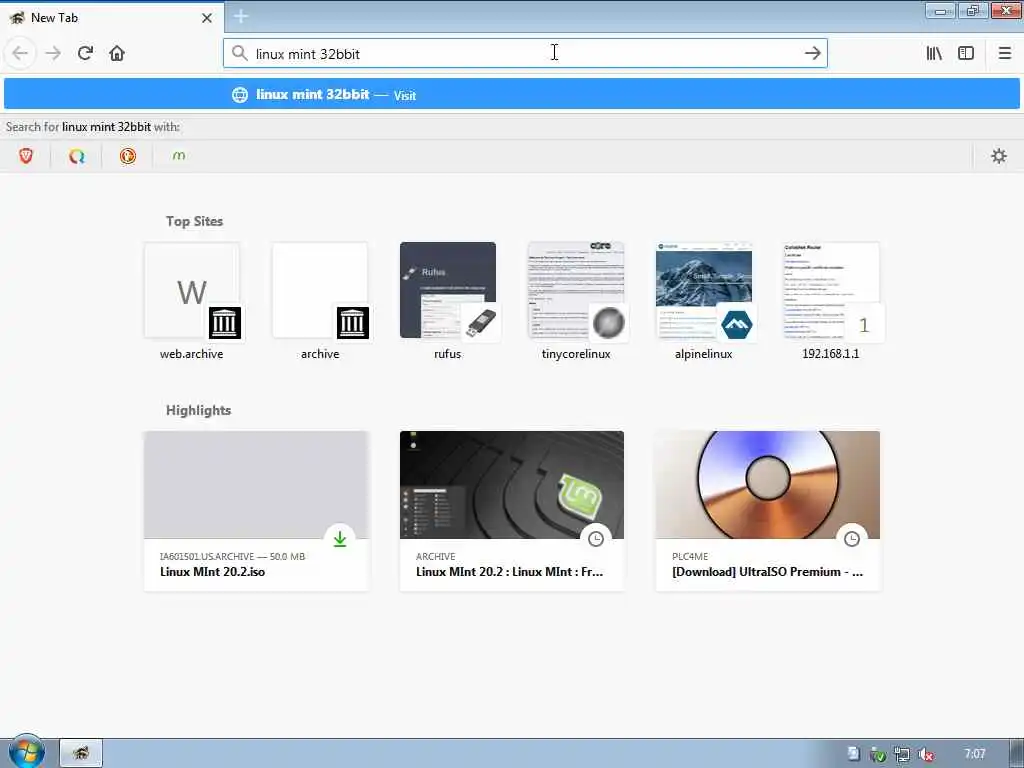Viewport: 1024px width, 768px height.
Task: Go back to the previous page
Action: (20, 54)
